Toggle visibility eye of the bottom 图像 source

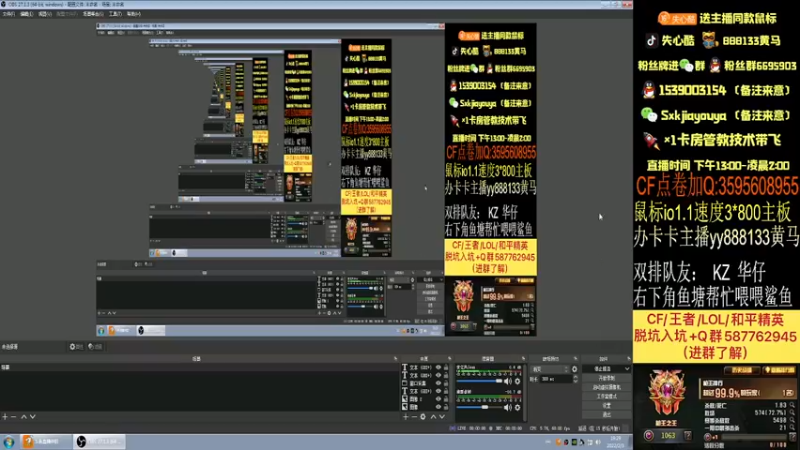(x=438, y=407)
